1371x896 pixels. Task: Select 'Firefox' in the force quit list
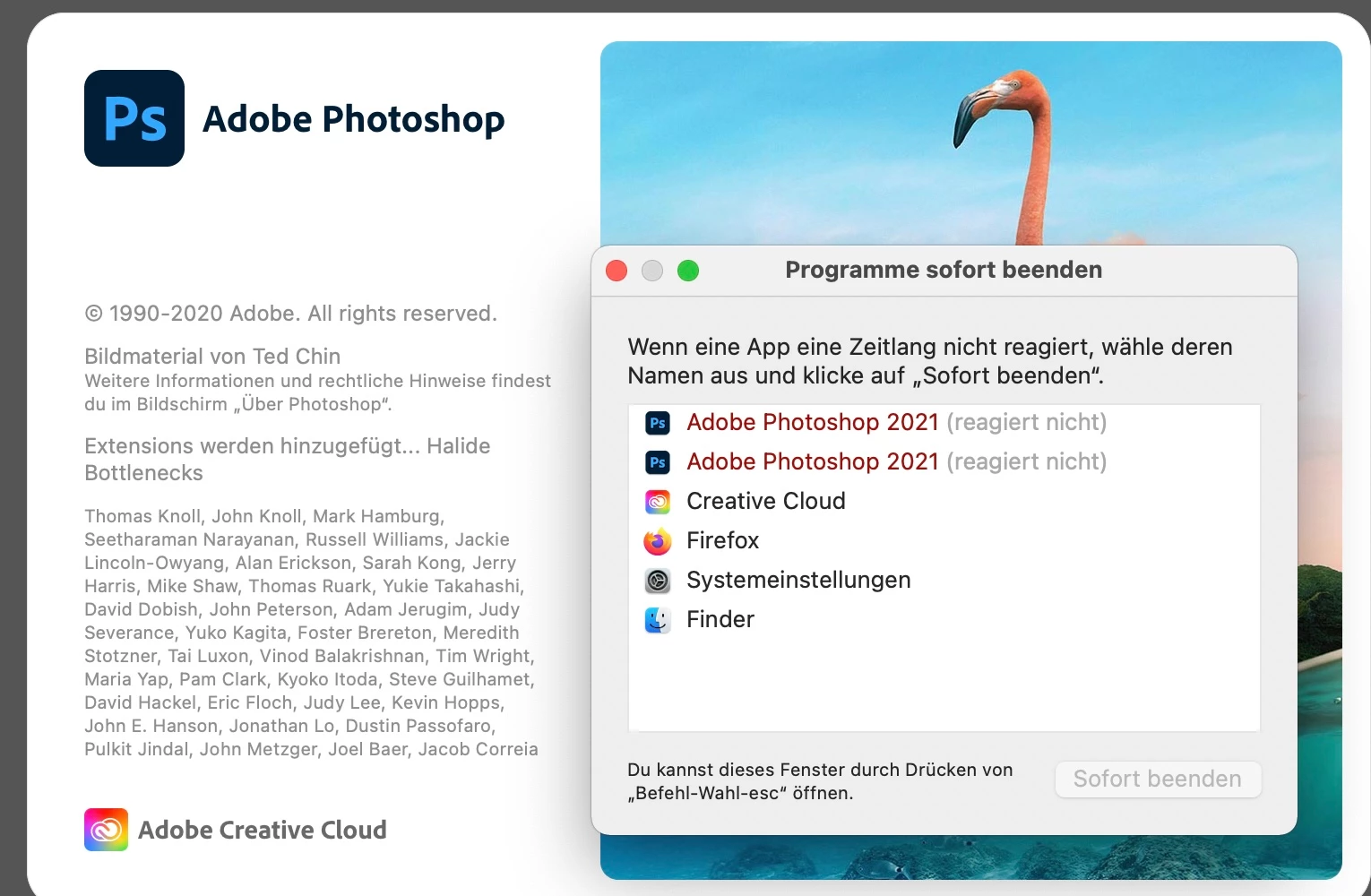pyautogui.click(x=944, y=541)
